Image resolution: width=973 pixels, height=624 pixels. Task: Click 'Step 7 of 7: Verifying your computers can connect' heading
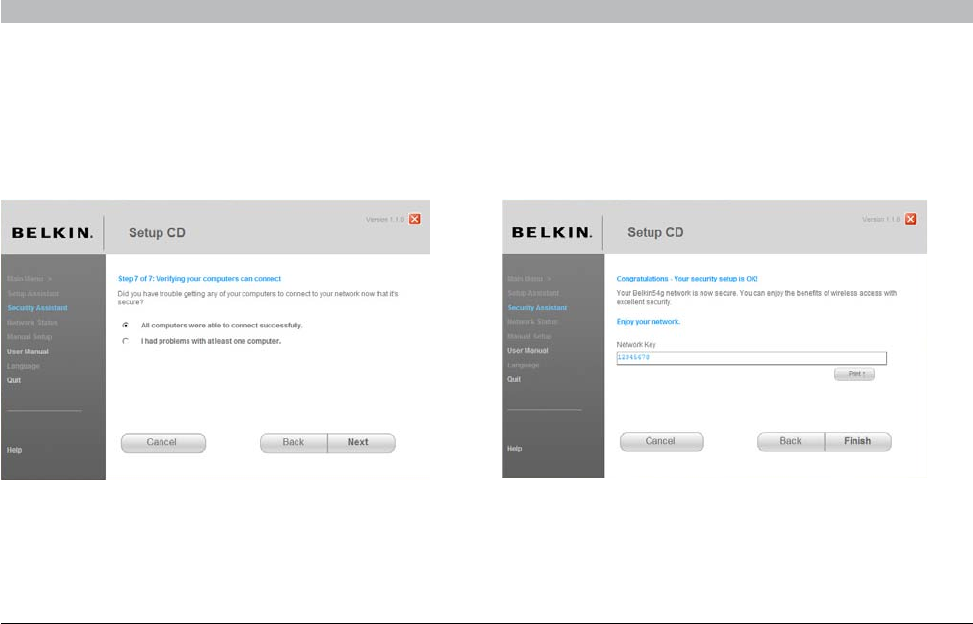199,279
